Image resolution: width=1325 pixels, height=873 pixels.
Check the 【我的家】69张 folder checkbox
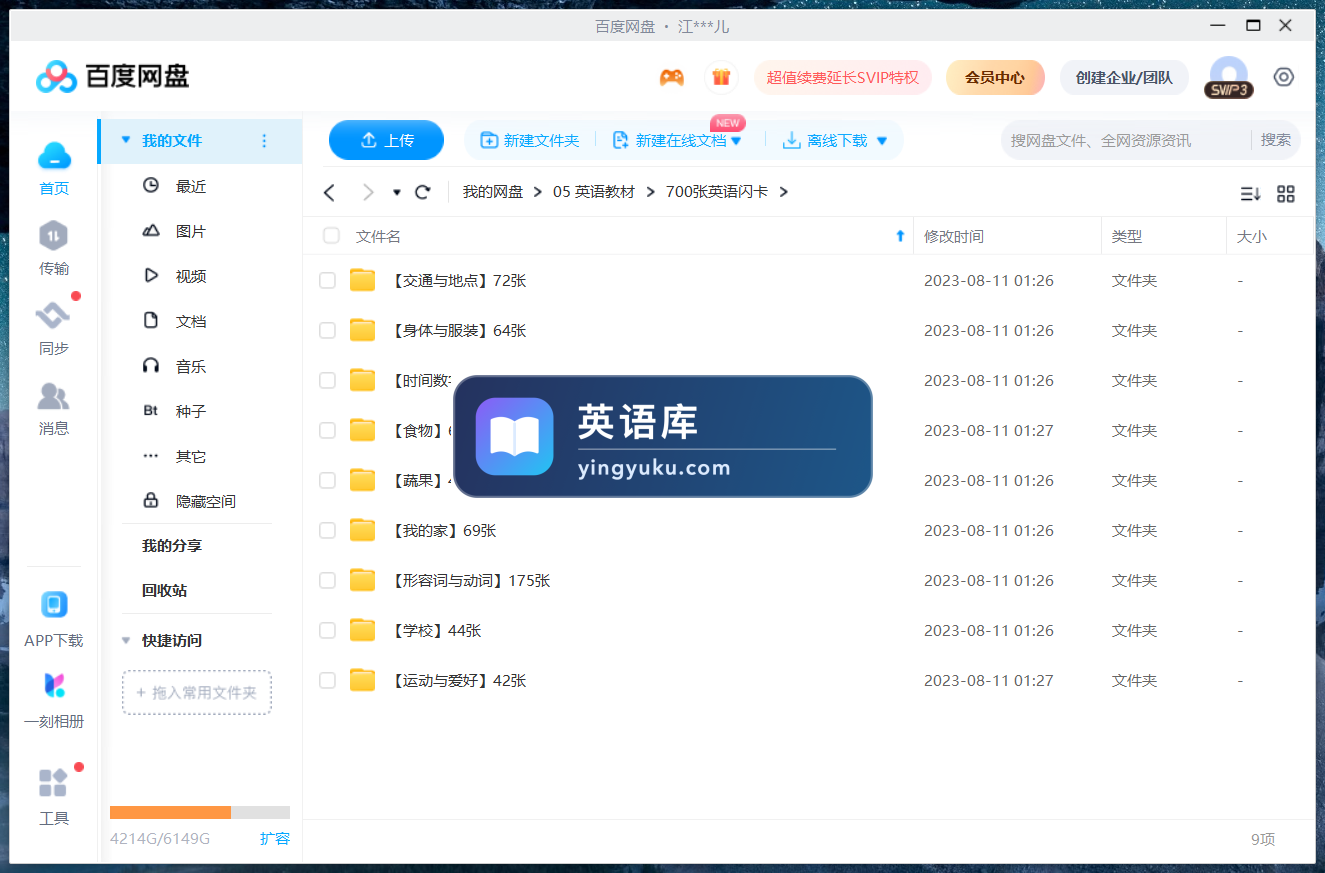click(x=327, y=530)
